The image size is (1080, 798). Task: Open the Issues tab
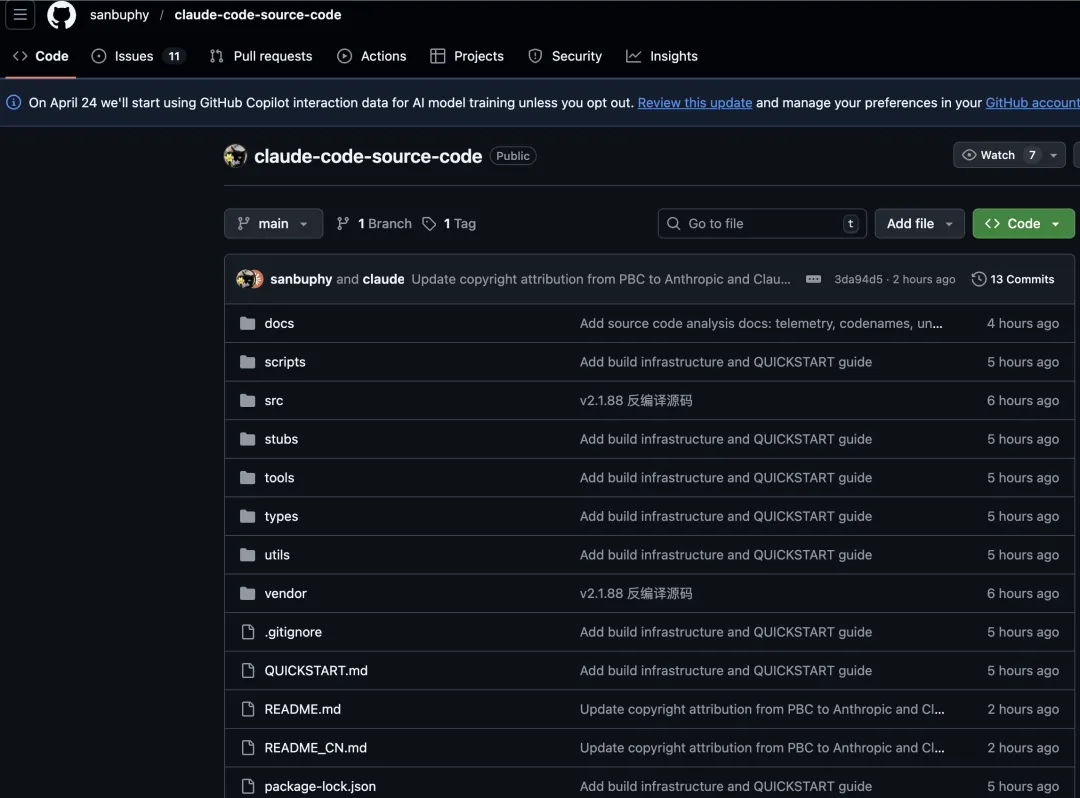(138, 56)
